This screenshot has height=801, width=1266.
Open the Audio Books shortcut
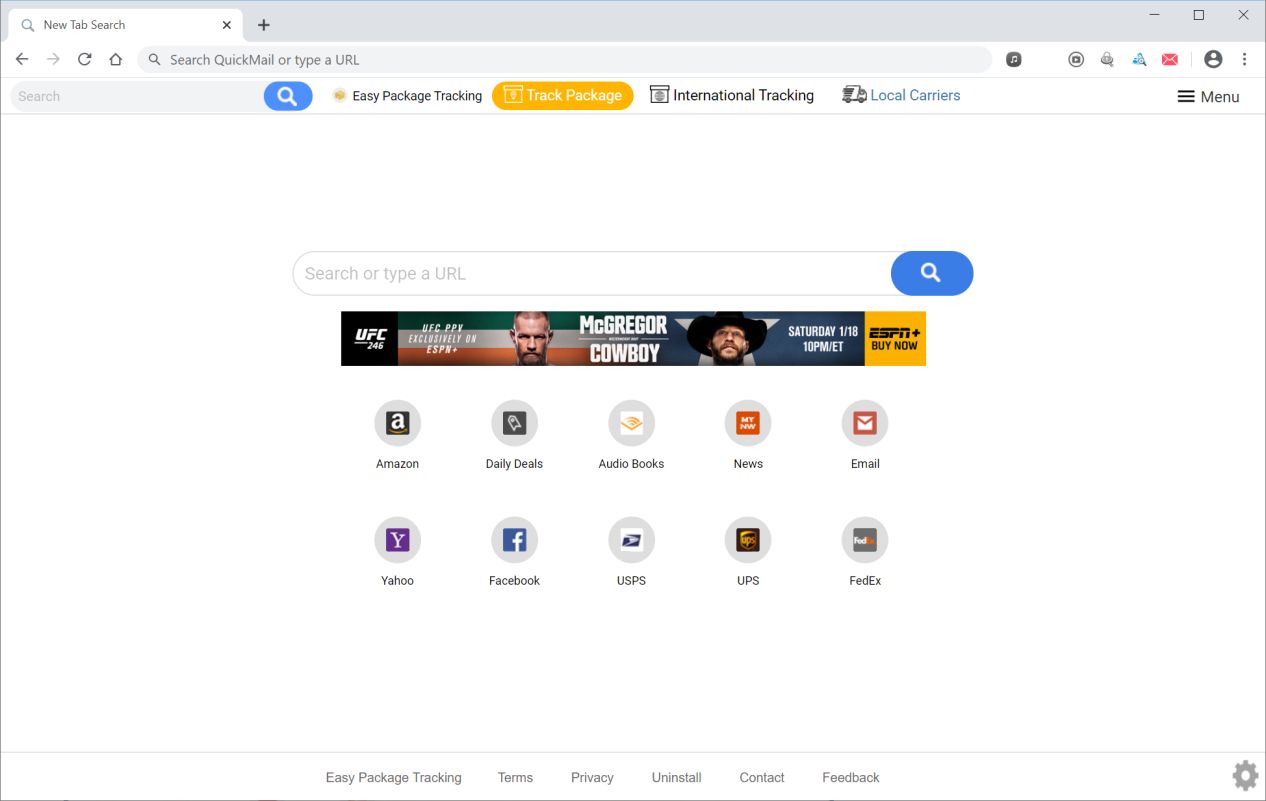point(631,424)
